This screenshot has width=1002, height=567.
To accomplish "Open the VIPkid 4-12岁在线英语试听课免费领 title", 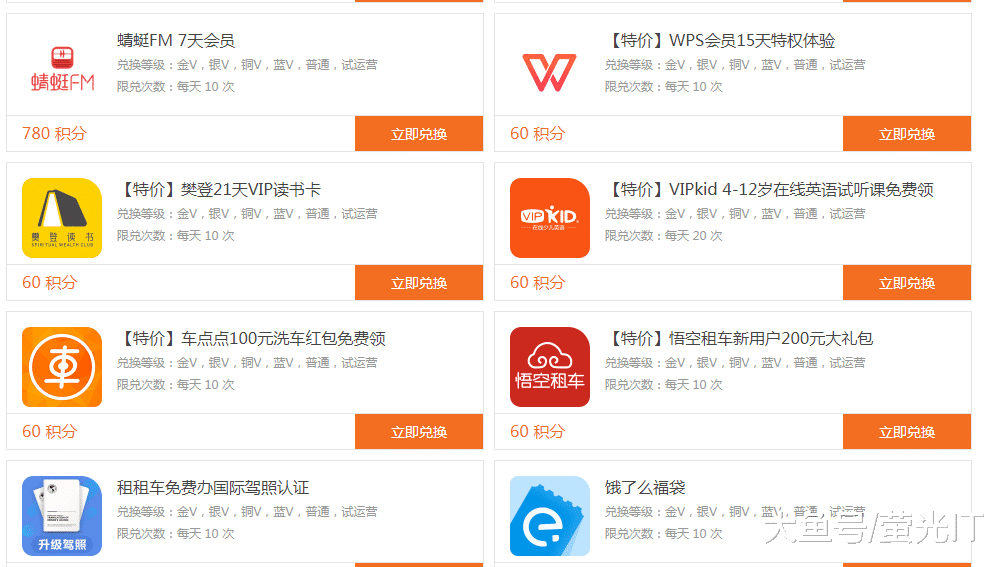I will pos(769,190).
